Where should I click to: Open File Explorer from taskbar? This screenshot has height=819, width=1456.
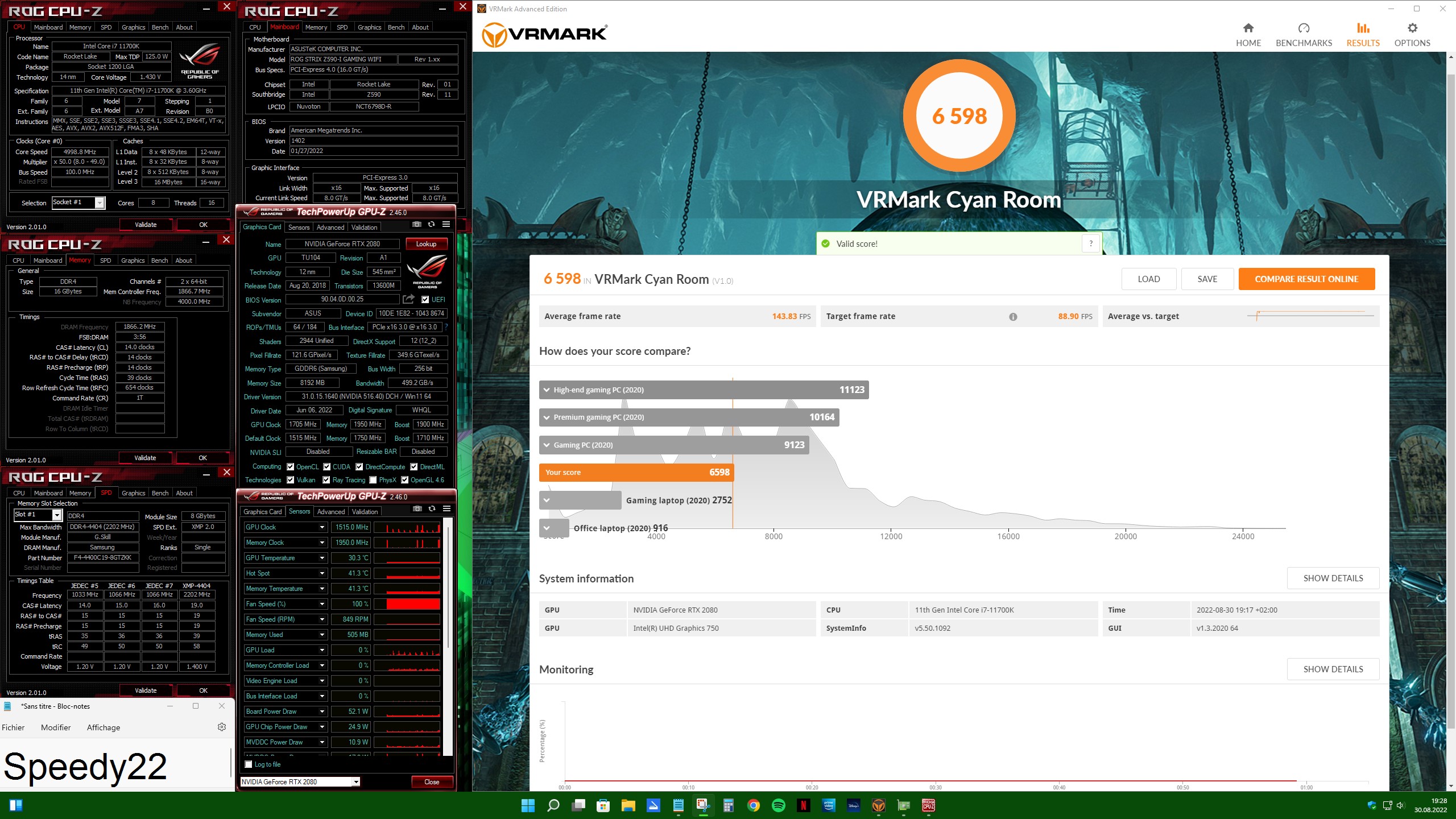point(628,805)
